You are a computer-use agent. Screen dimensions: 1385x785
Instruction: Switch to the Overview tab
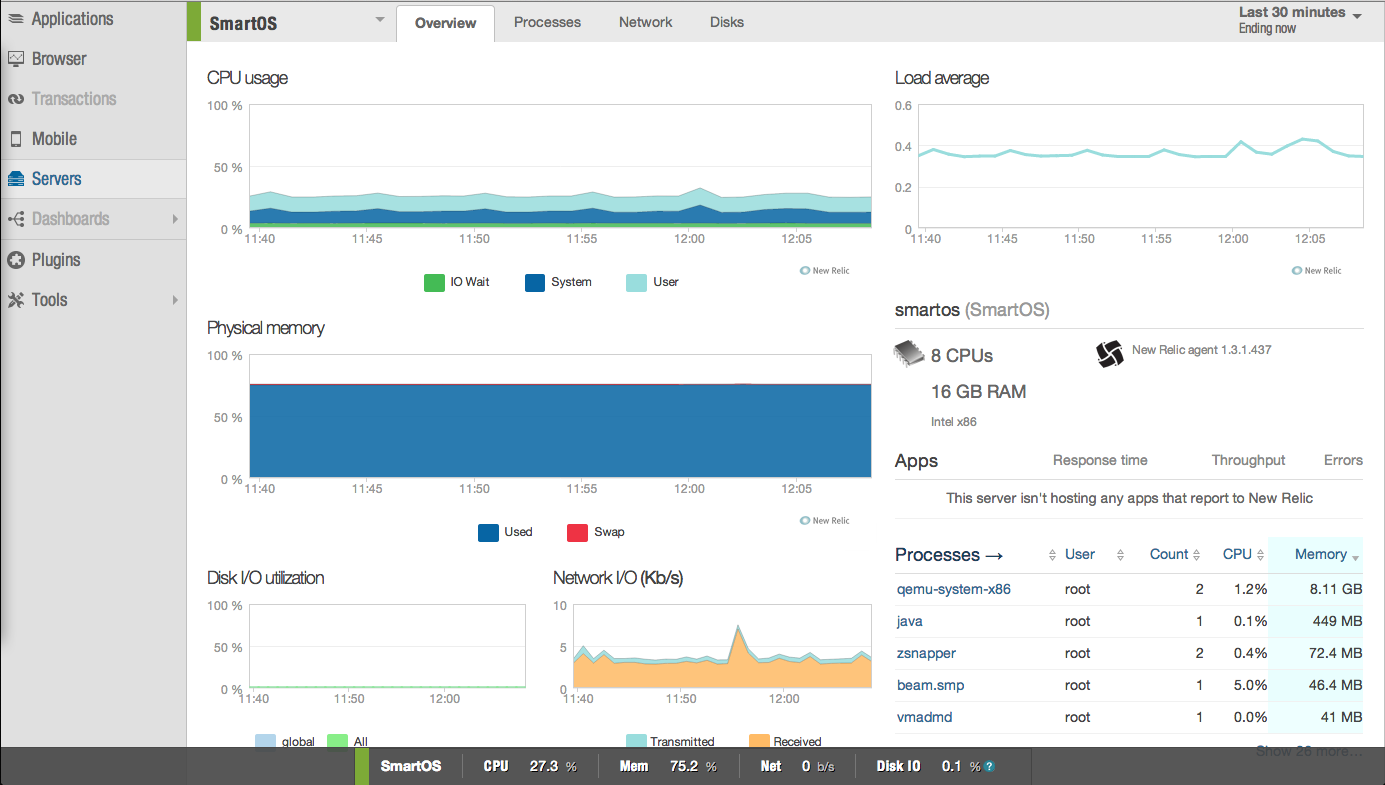(x=445, y=23)
